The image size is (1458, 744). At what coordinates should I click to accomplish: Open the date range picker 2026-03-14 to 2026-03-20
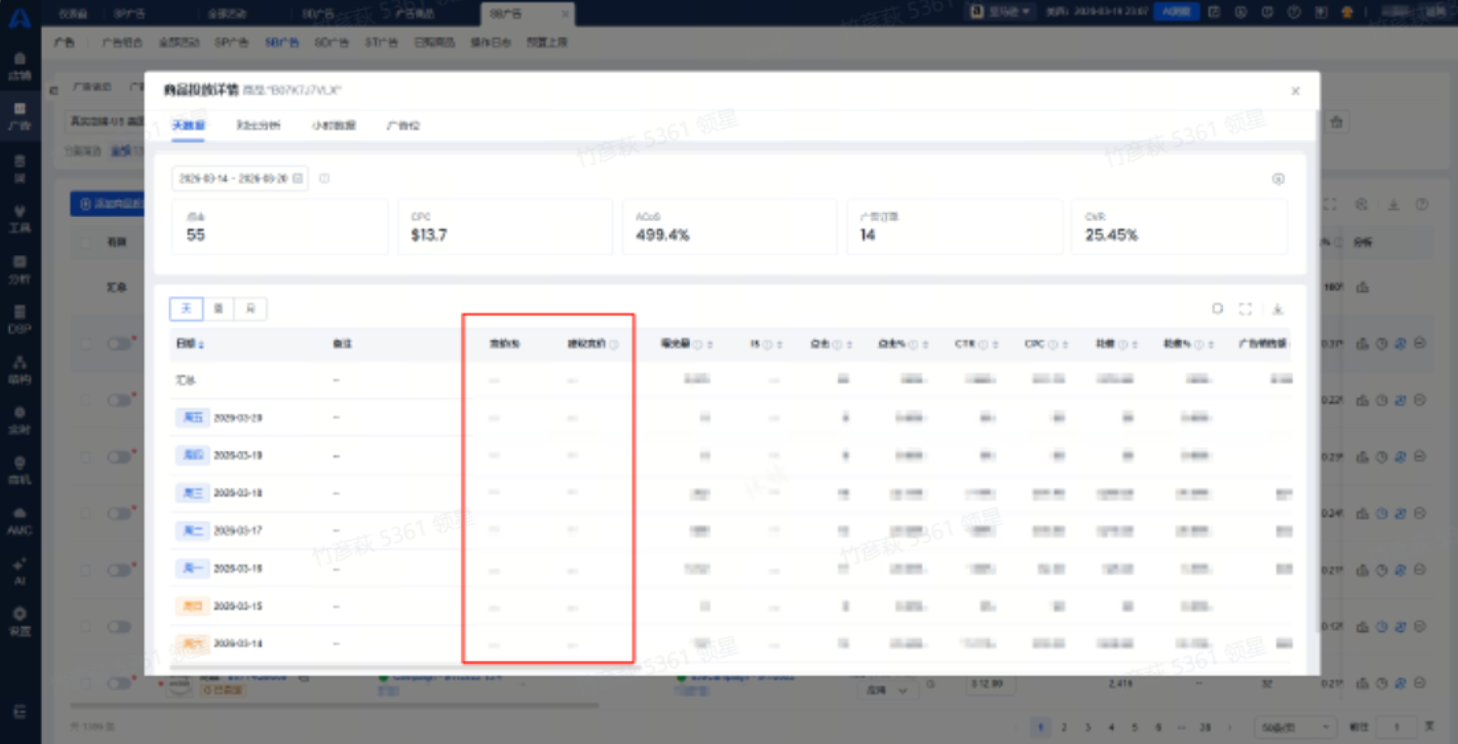[x=240, y=179]
